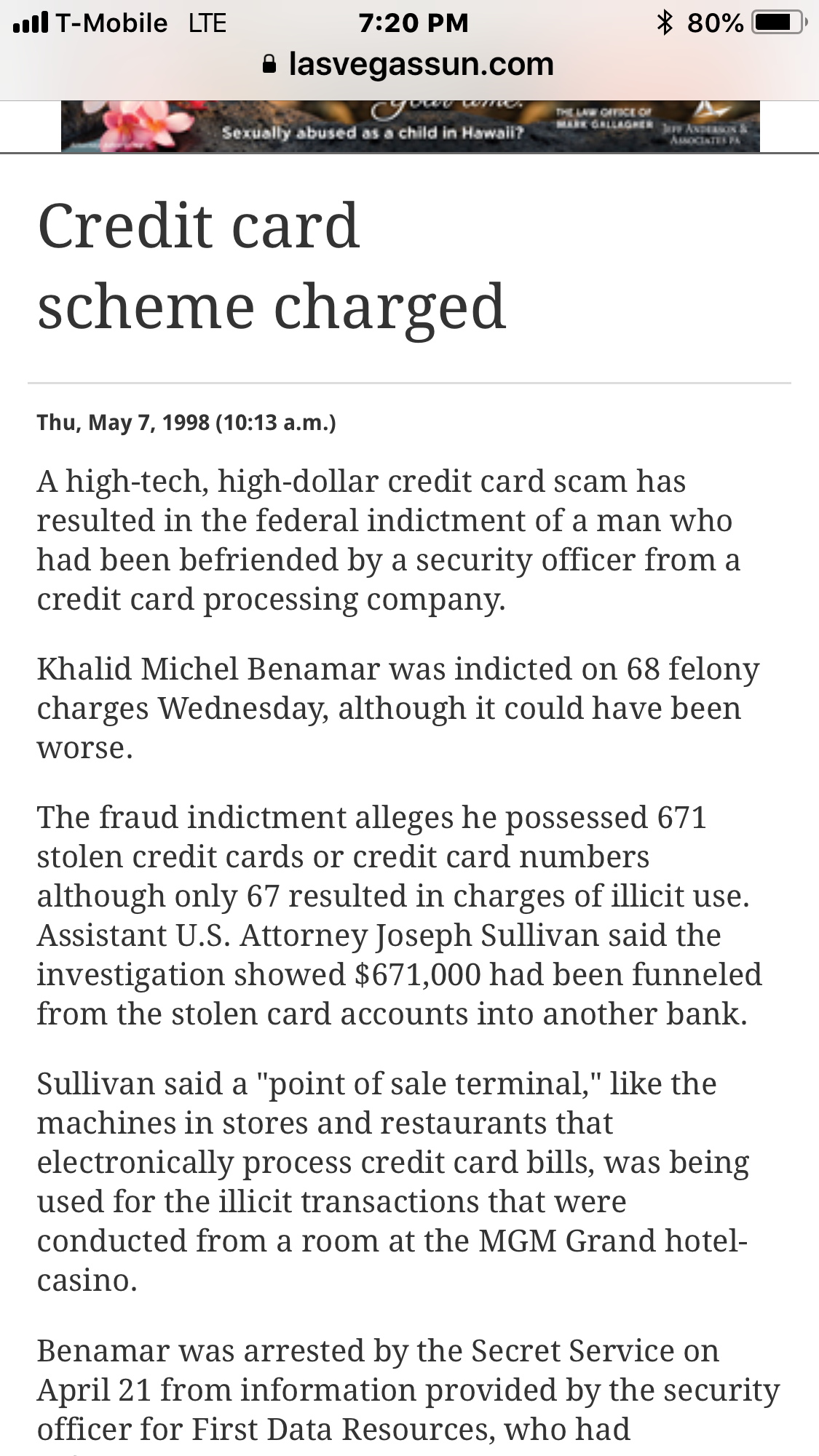The height and width of the screenshot is (1456, 819).
Task: Tap the 80% battery percentage text
Action: point(715,23)
